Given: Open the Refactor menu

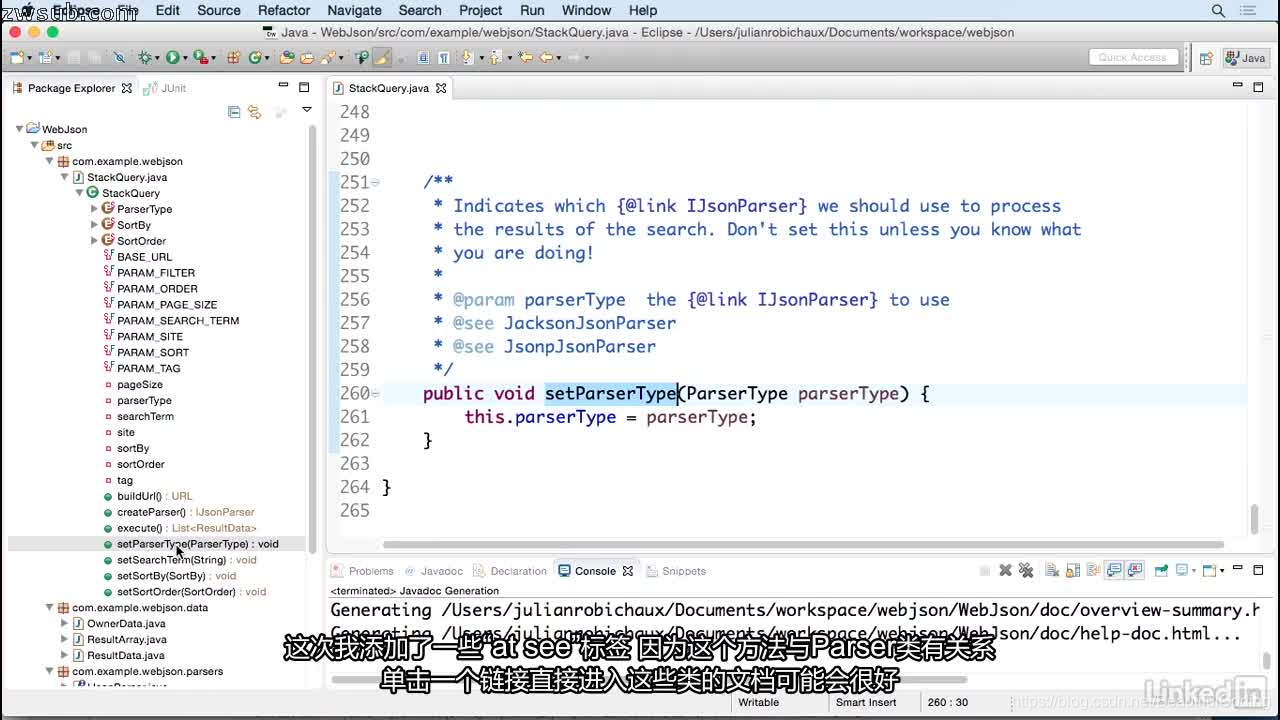Looking at the screenshot, I should 284,10.
